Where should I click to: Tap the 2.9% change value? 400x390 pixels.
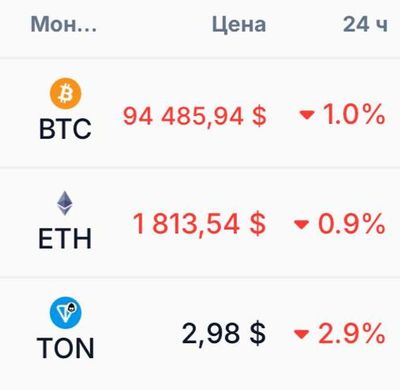point(352,333)
